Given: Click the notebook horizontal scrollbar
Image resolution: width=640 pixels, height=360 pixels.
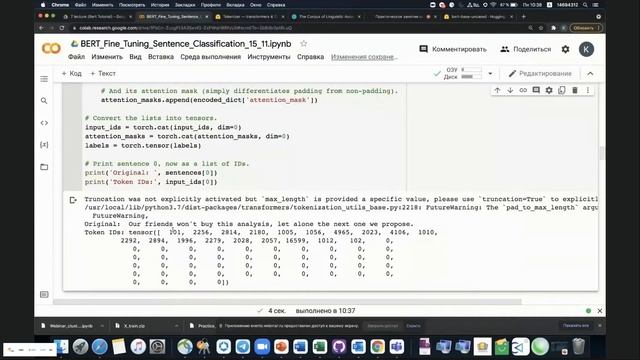Looking at the screenshot, I should [x=287, y=302].
